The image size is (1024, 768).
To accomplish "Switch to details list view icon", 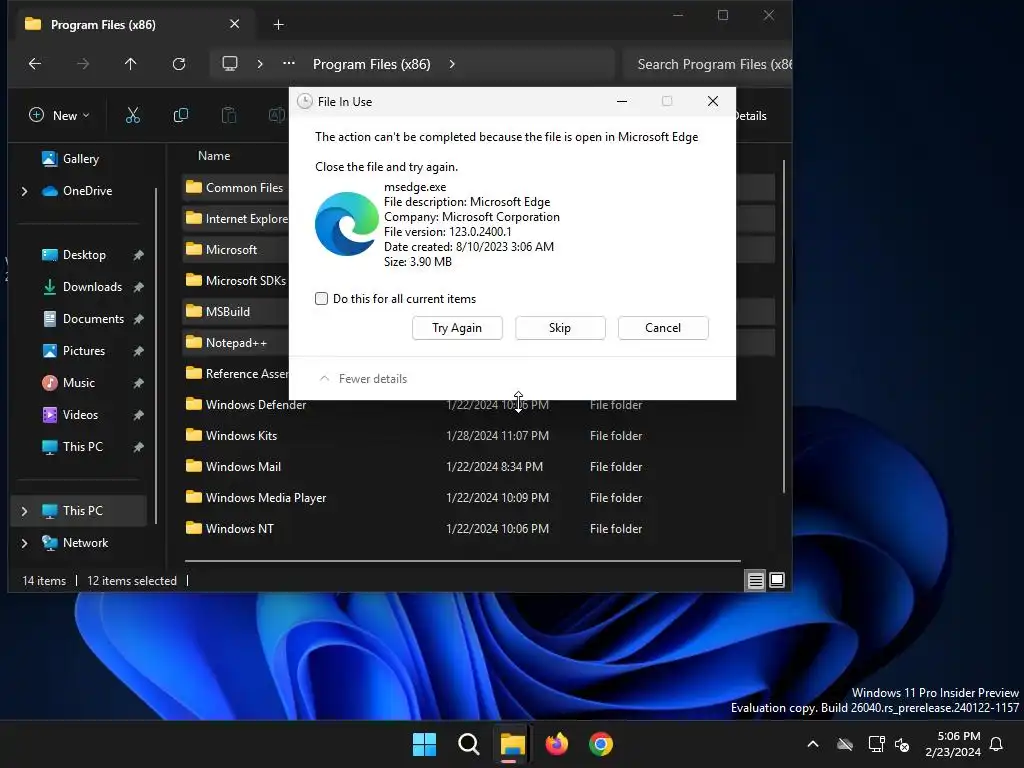I will (756, 581).
